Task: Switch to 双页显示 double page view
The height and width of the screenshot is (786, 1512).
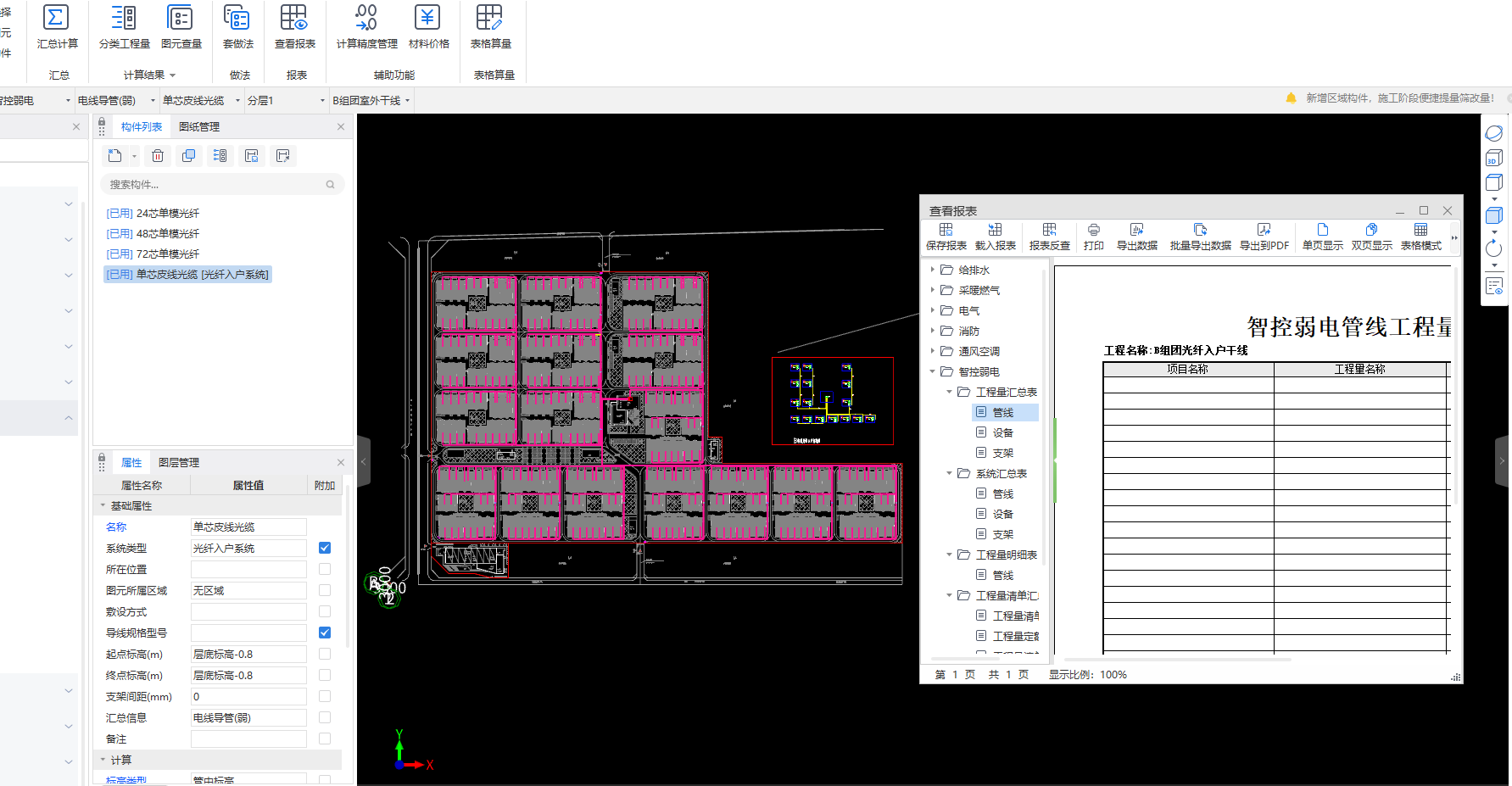Action: coord(1372,237)
